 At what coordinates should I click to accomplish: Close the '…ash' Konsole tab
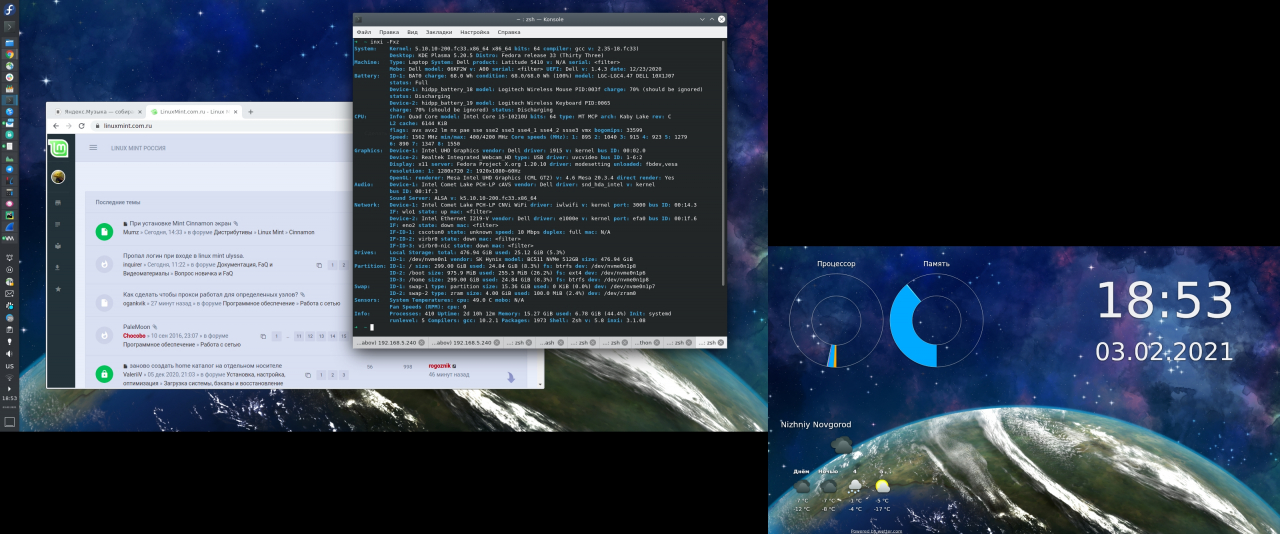coord(561,342)
